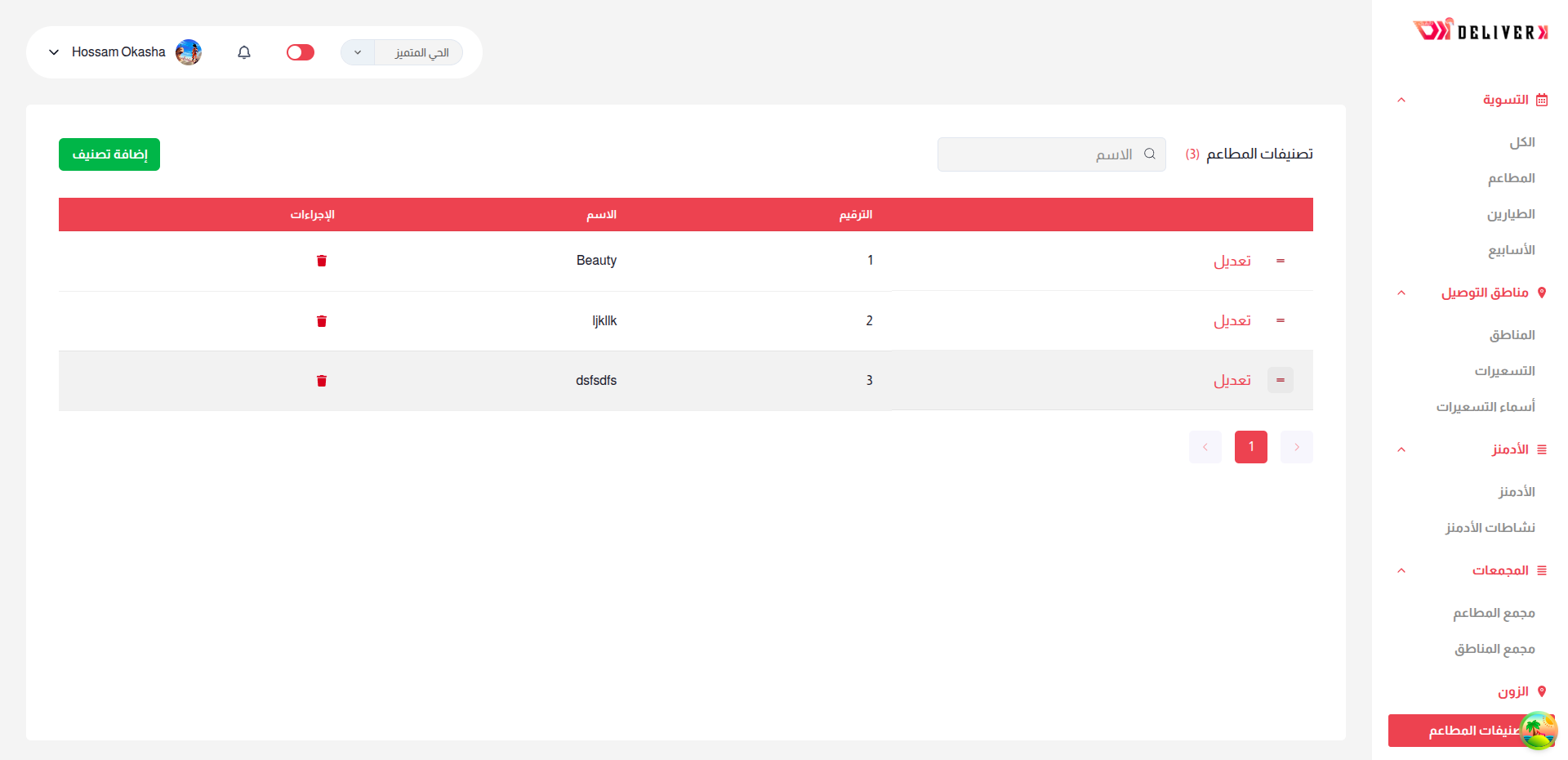Screen dimensions: 1568x760
Task: Click the drag handle on dsfsdfs row
Action: (x=1281, y=380)
